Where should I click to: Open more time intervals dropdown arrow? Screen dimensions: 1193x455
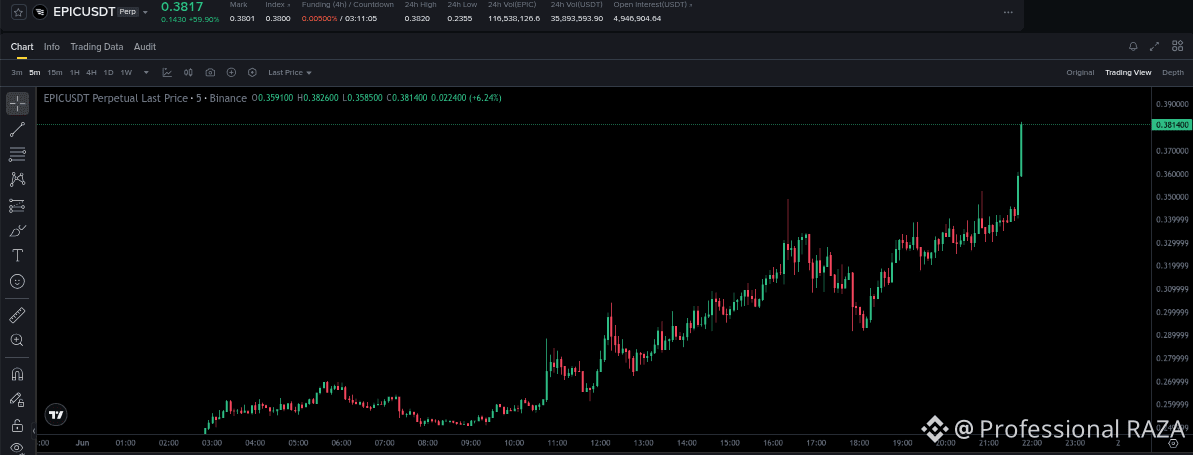click(x=146, y=72)
